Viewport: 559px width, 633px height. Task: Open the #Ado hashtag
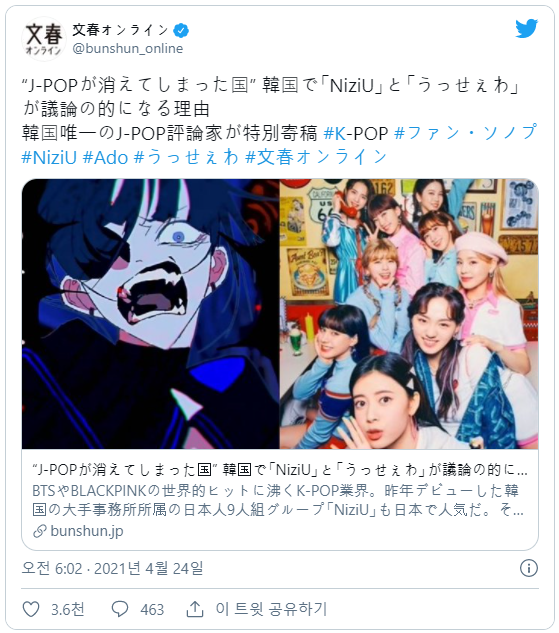tap(105, 157)
